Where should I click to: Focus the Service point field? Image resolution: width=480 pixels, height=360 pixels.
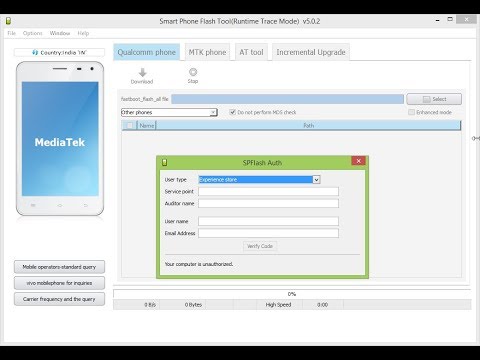click(x=268, y=191)
